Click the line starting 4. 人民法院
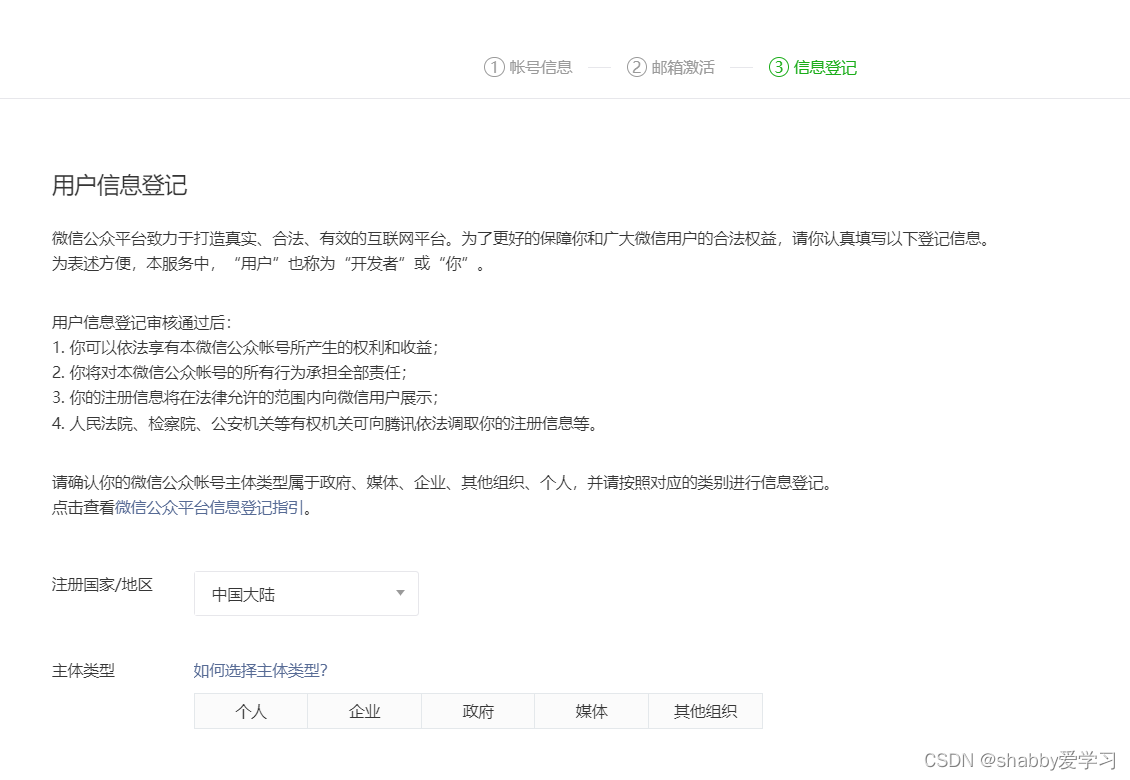1130x780 pixels. (325, 423)
